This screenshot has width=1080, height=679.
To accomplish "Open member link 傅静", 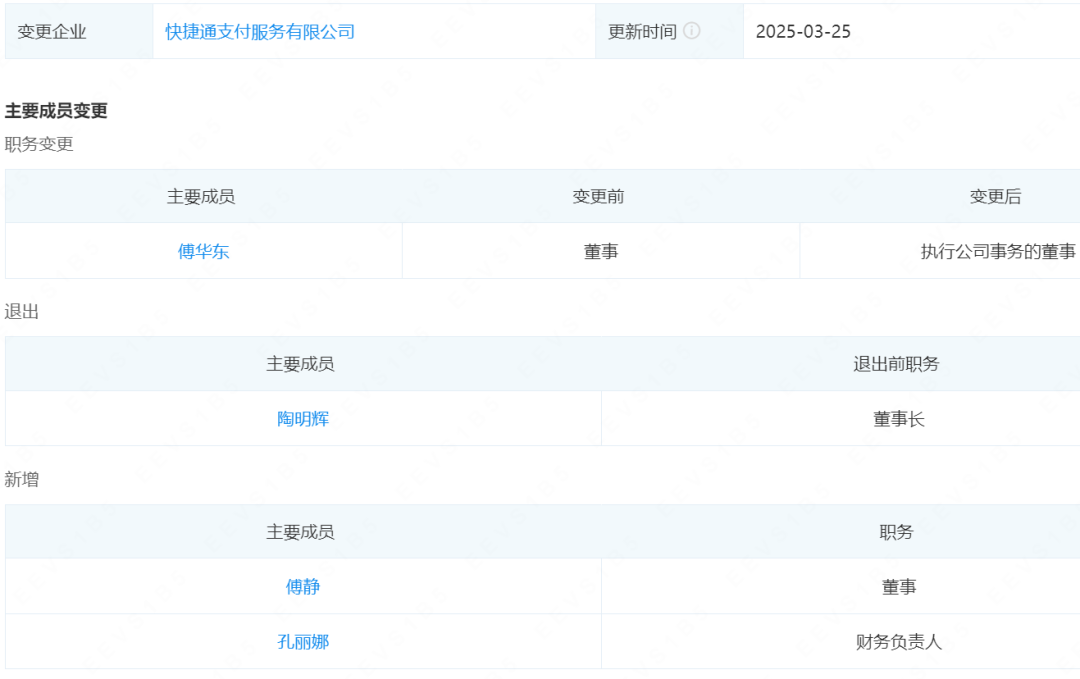I will pyautogui.click(x=303, y=587).
